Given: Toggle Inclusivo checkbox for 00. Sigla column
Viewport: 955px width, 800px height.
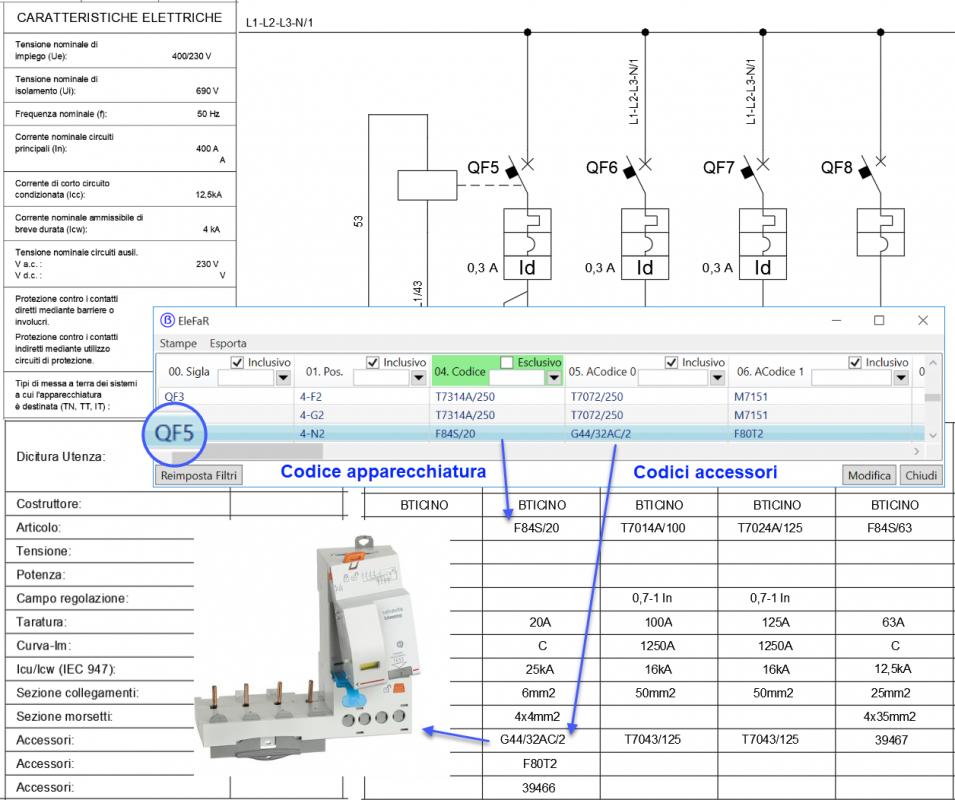Looking at the screenshot, I should pos(238,362).
